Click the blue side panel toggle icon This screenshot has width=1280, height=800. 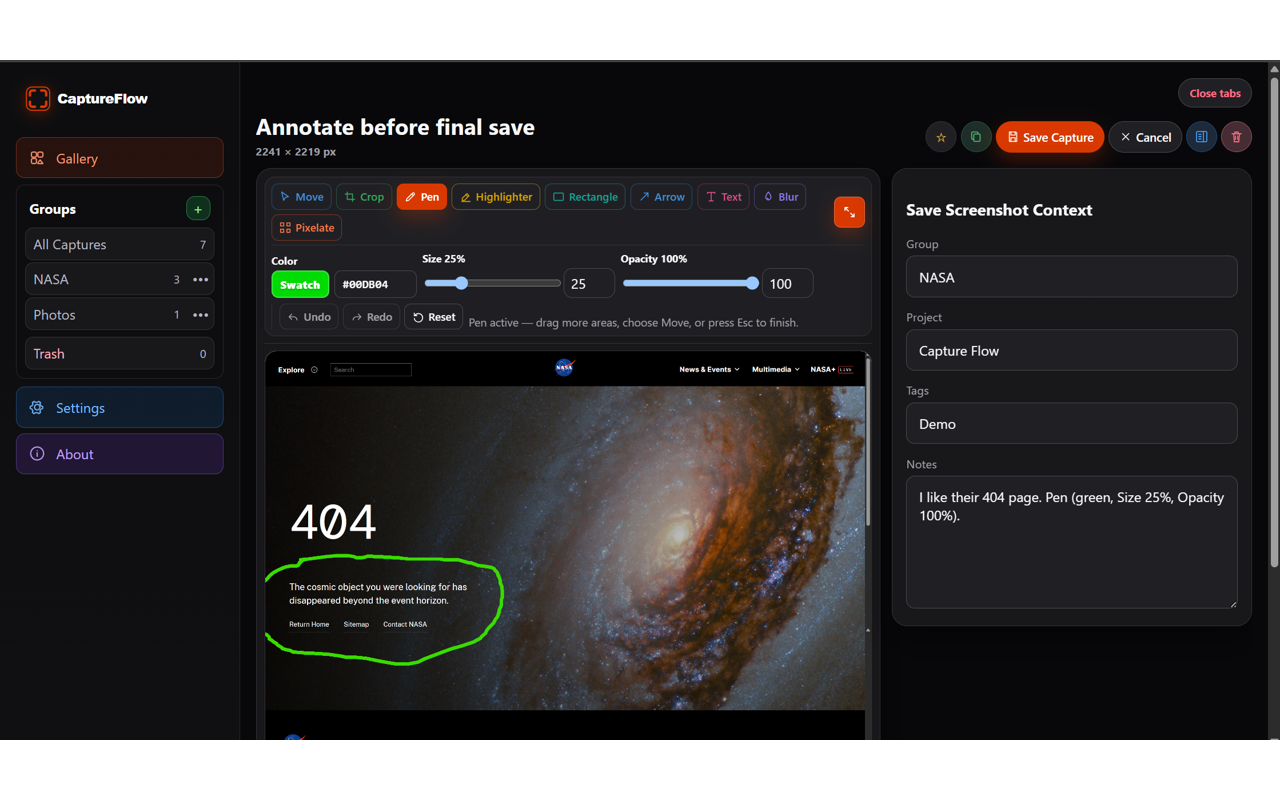point(1201,138)
